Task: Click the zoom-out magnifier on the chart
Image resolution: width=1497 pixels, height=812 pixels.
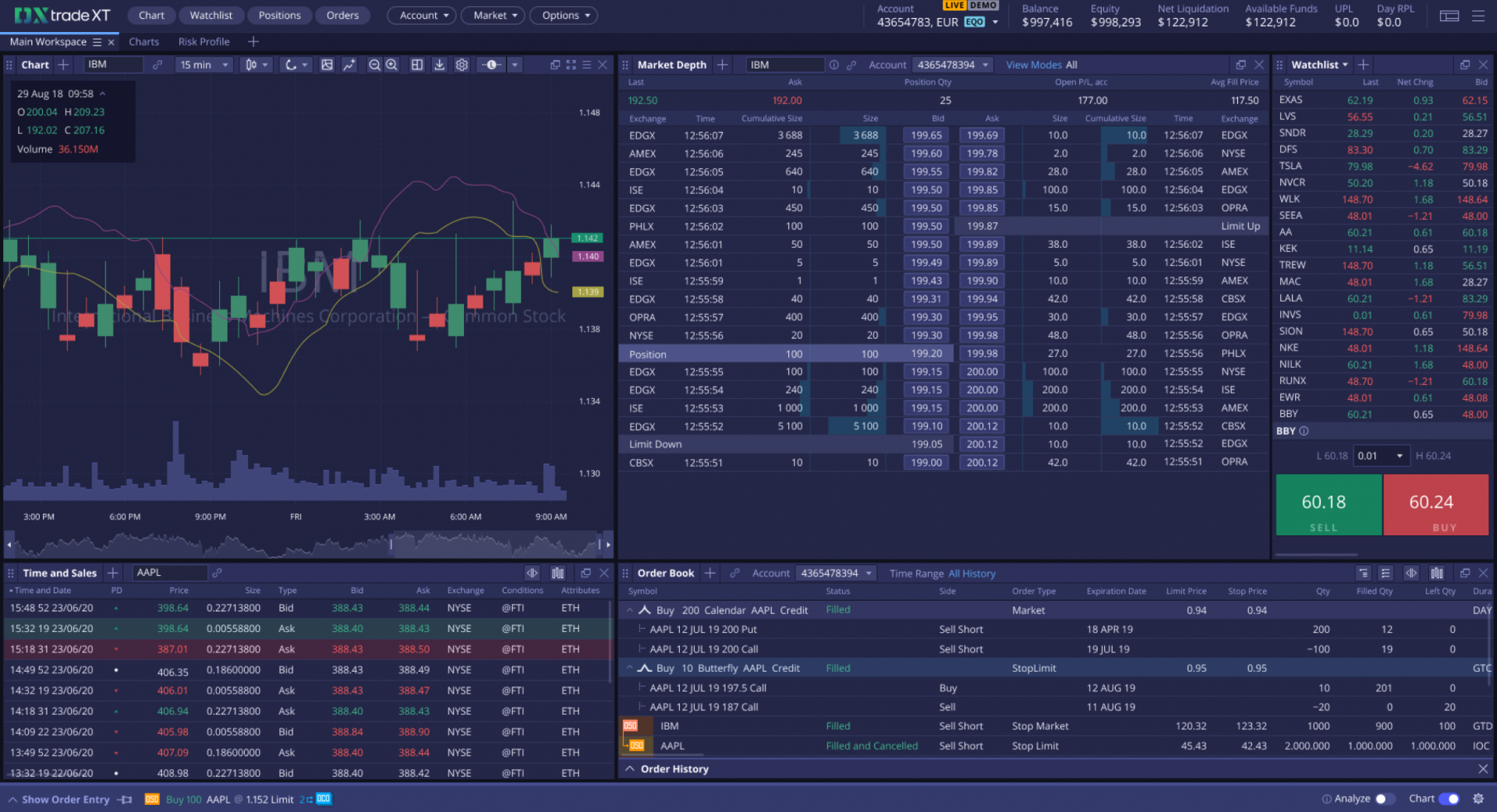Action: coord(375,65)
